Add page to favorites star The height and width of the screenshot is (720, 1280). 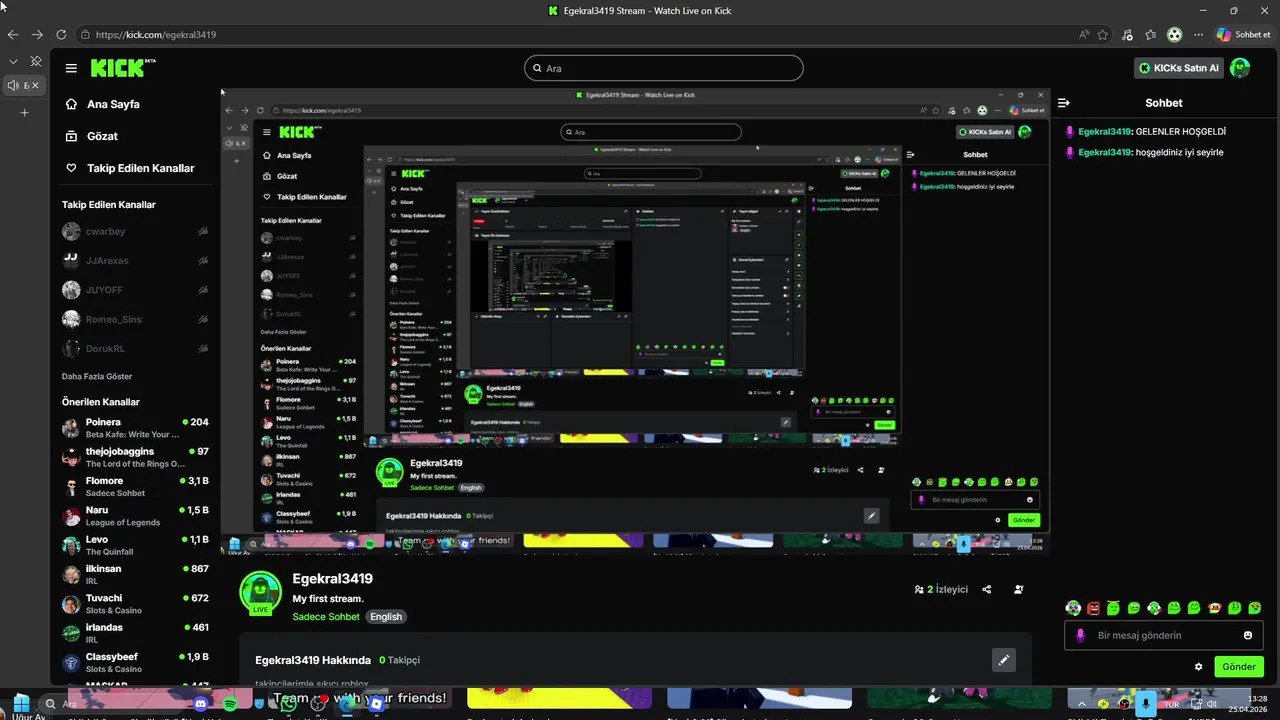coord(1103,34)
